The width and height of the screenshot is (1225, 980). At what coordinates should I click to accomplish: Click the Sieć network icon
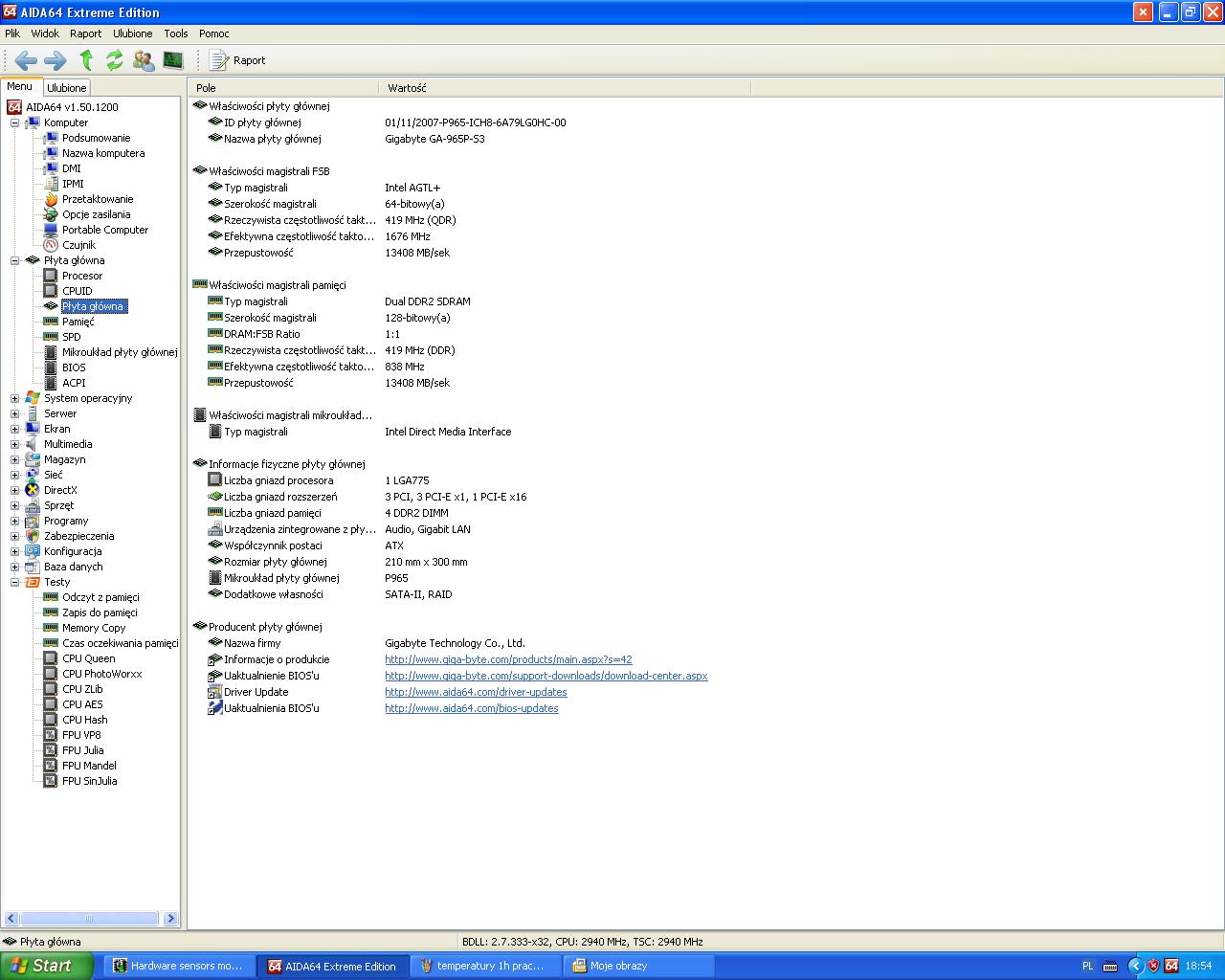click(33, 475)
